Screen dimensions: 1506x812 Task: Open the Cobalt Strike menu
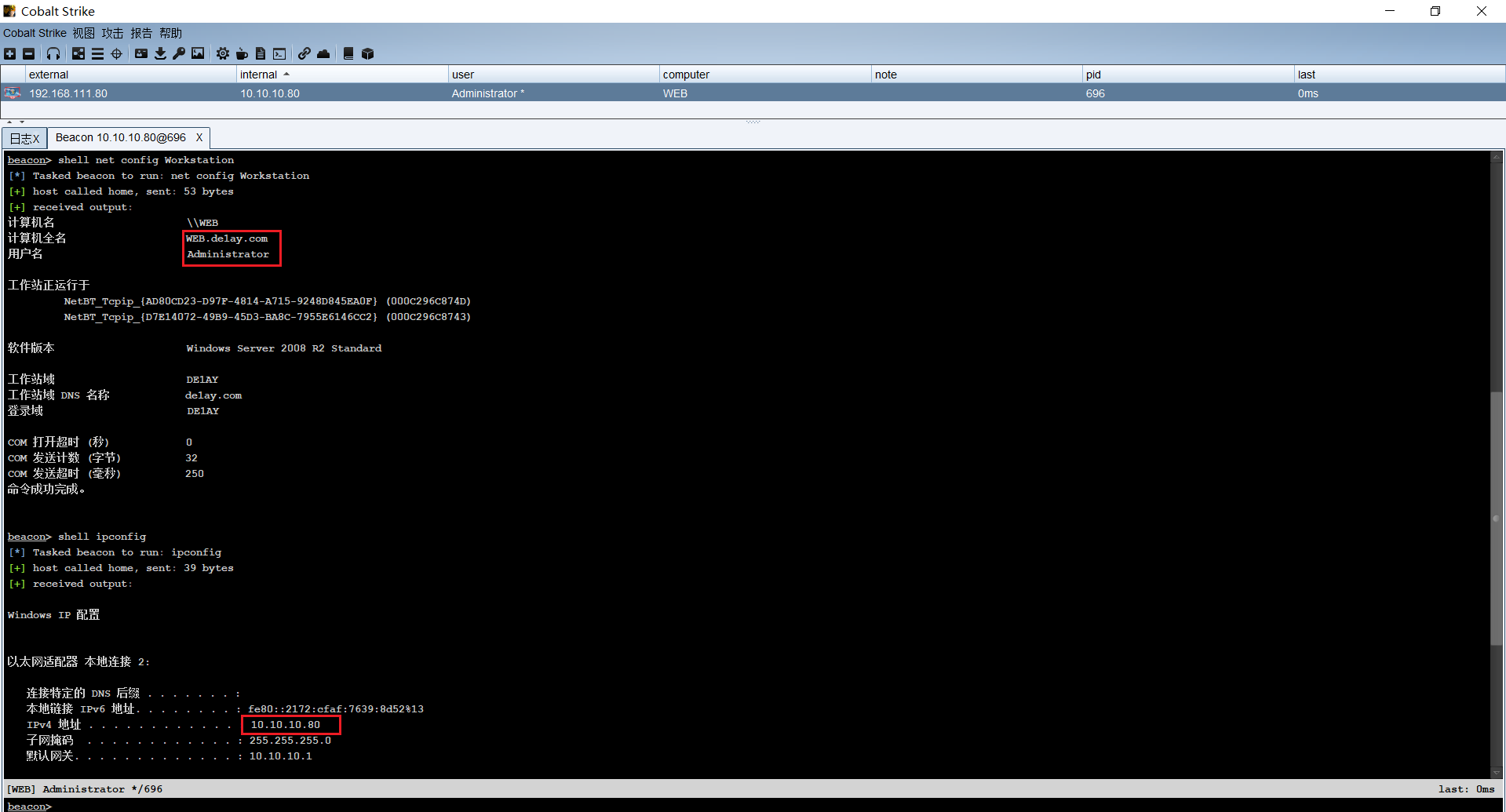pos(35,33)
